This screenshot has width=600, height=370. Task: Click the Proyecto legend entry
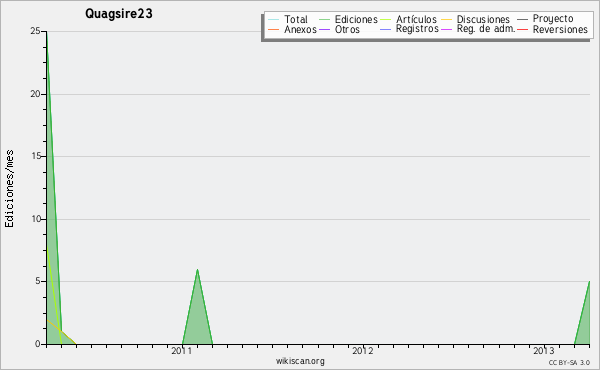coord(545,19)
